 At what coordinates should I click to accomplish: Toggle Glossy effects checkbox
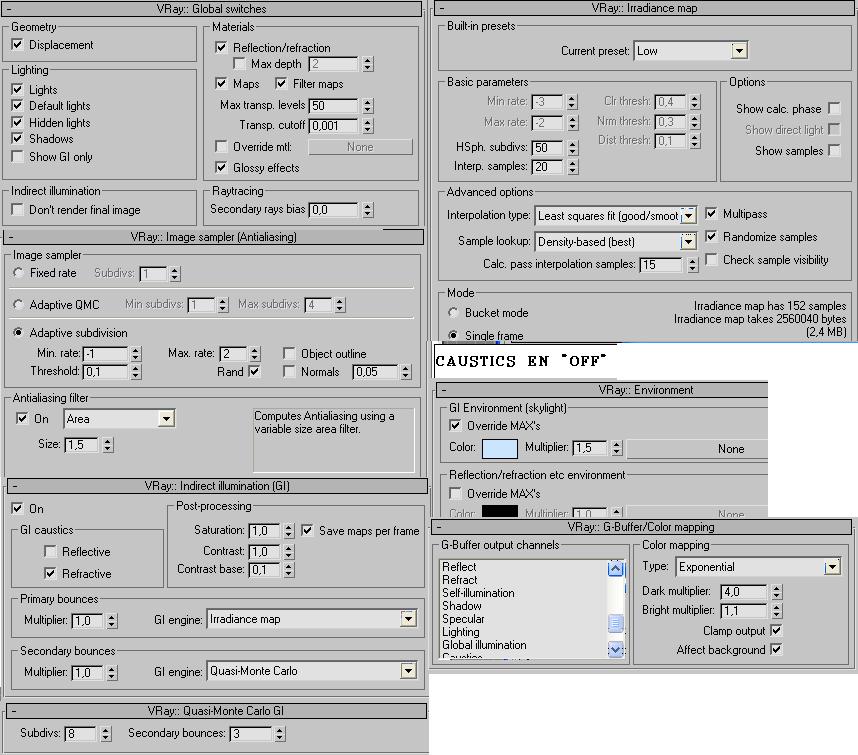pyautogui.click(x=221, y=167)
